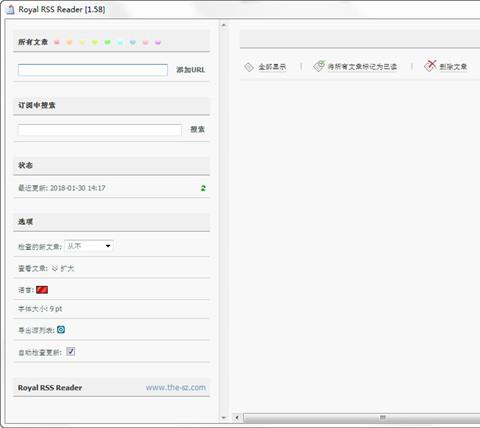480x428 pixels.
Task: Select the bright green label swatch
Action: point(107,42)
